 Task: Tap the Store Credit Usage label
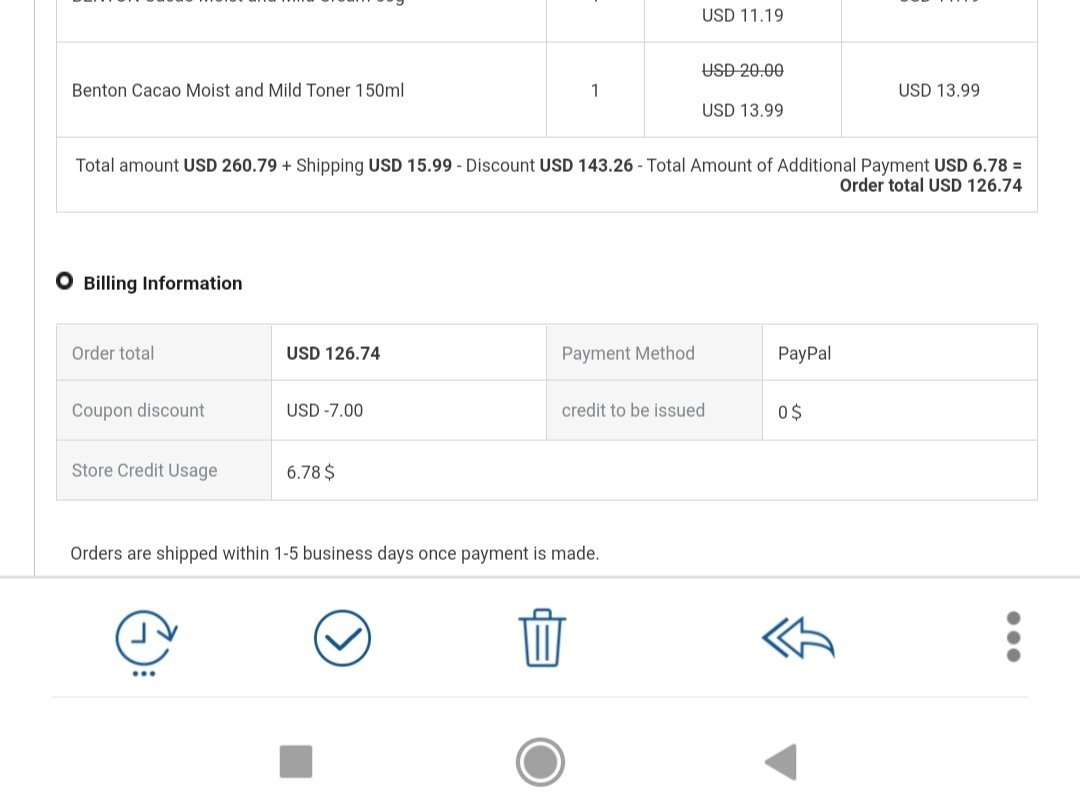pos(144,470)
